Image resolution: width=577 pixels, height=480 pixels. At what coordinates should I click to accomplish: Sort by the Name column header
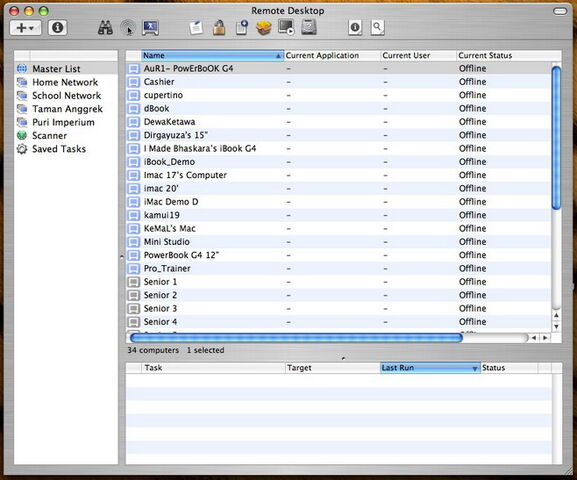tap(212, 56)
